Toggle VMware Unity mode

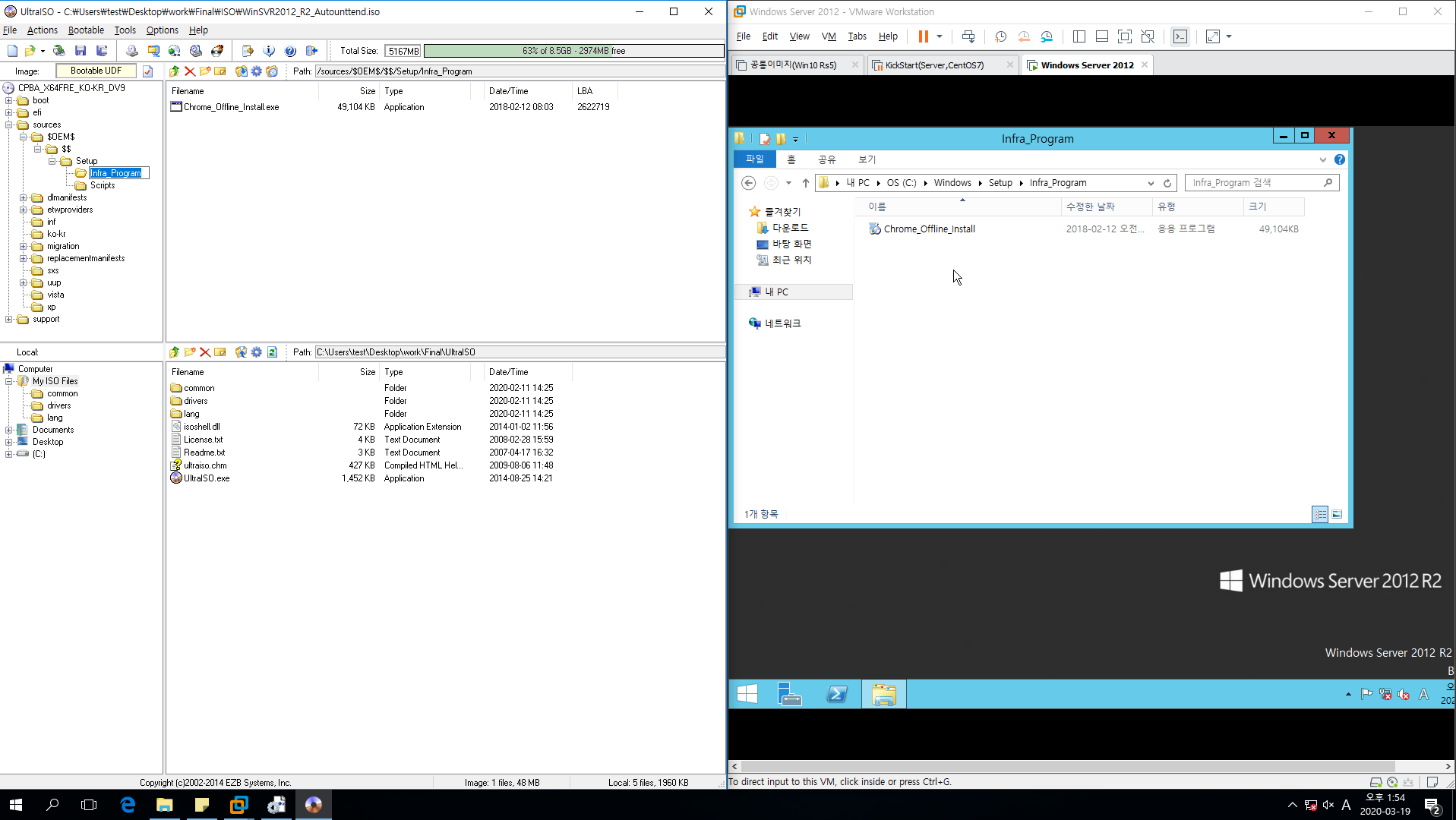point(1148,36)
